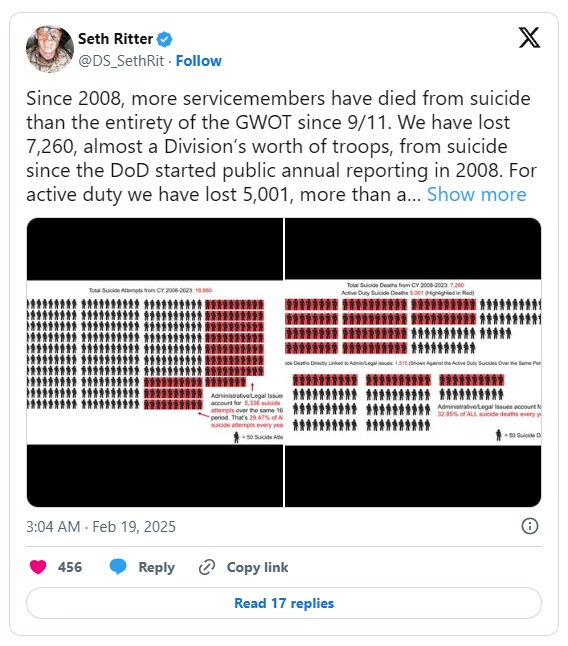Click the tweet body text

[282, 146]
